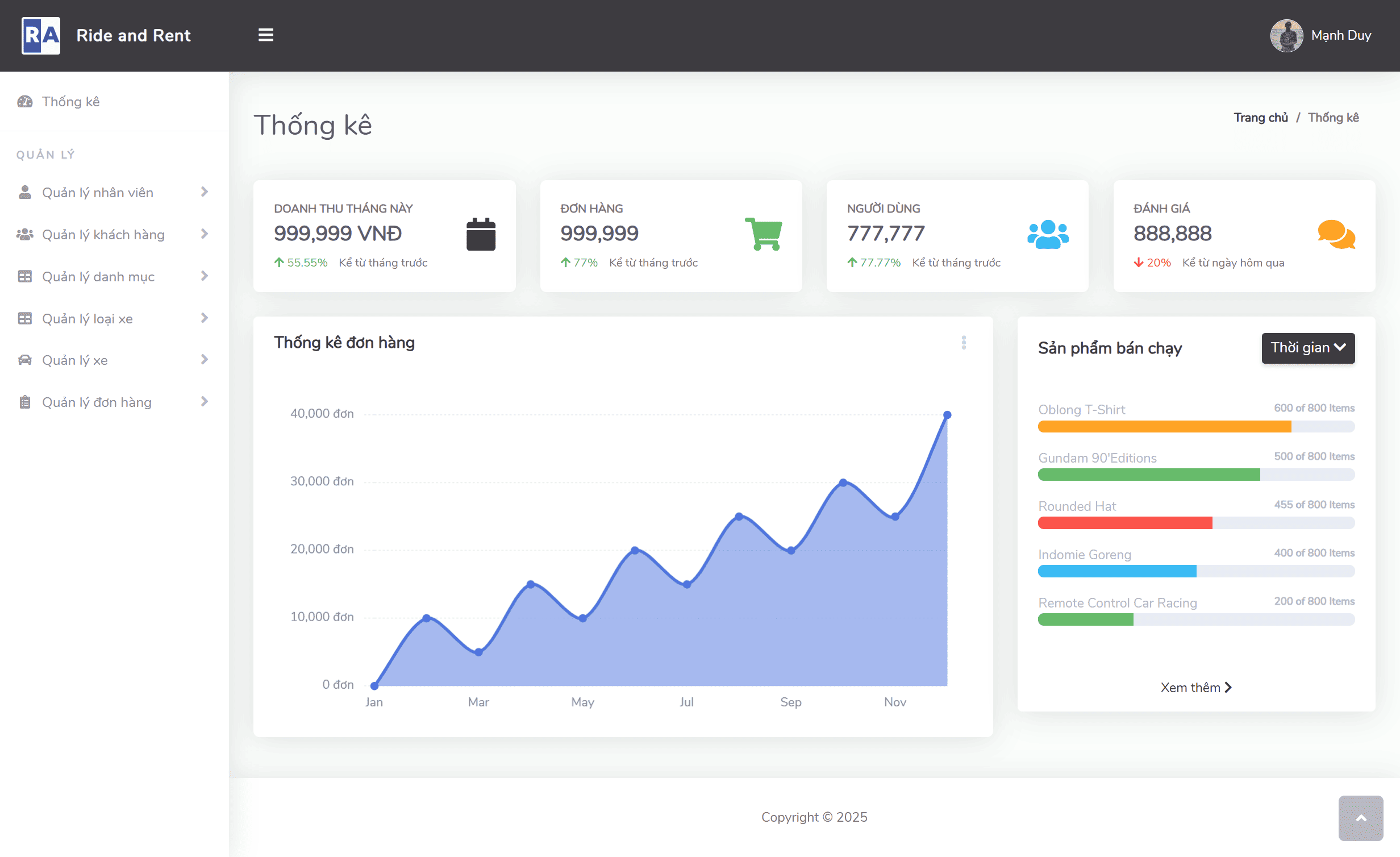Click the table icon for Quản lý loại xe
This screenshot has width=1400, height=857.
pyautogui.click(x=24, y=318)
